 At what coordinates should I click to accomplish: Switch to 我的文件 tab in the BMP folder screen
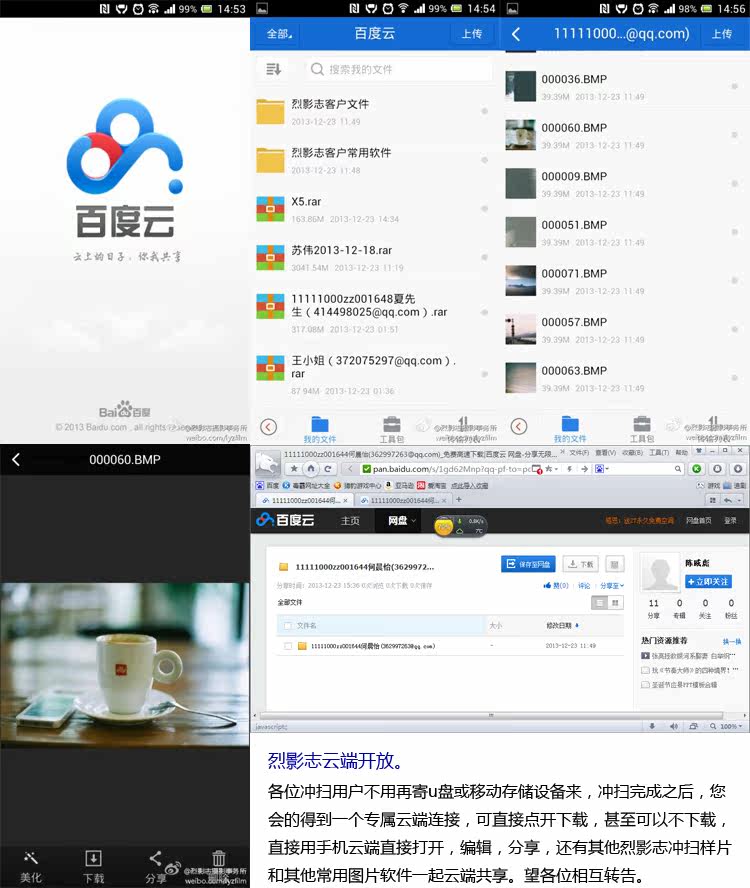(570, 429)
